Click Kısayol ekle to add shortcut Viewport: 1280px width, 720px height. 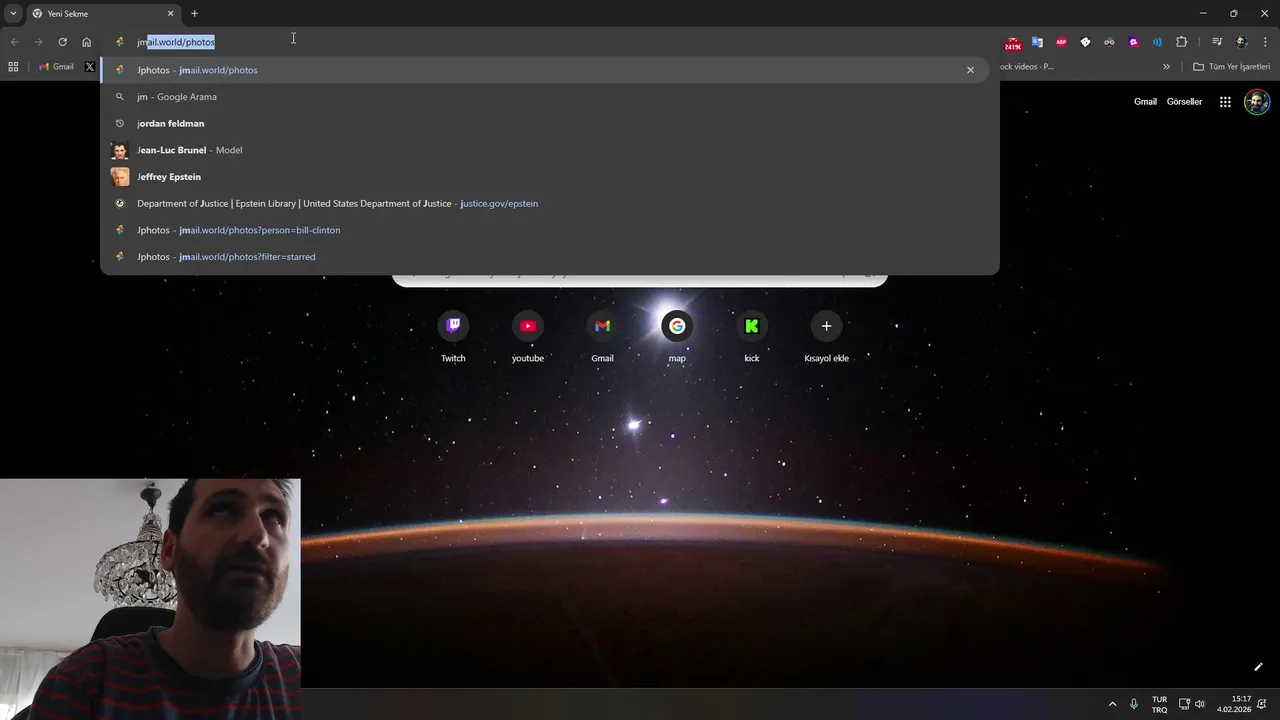point(826,337)
